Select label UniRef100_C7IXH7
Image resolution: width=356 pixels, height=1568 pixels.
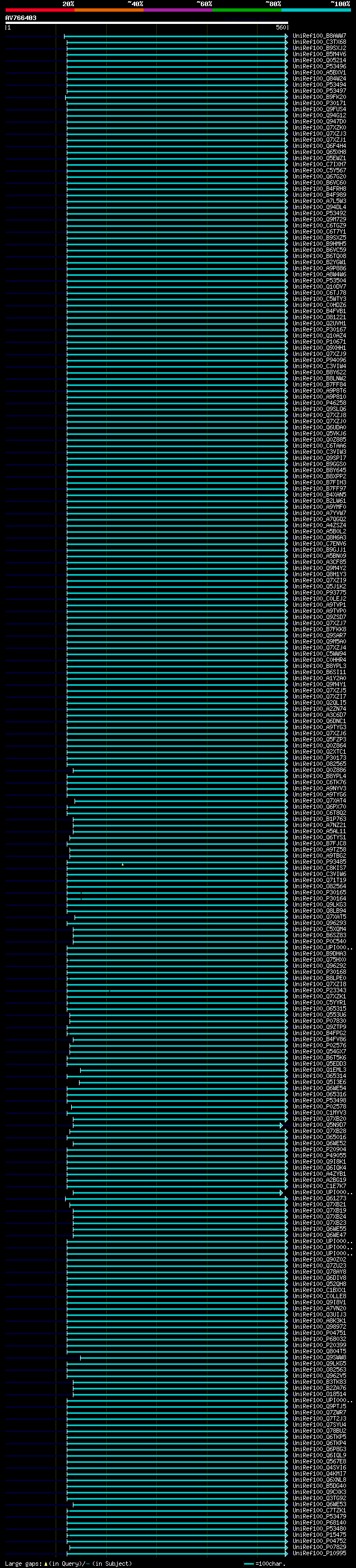pyautogui.click(x=319, y=164)
